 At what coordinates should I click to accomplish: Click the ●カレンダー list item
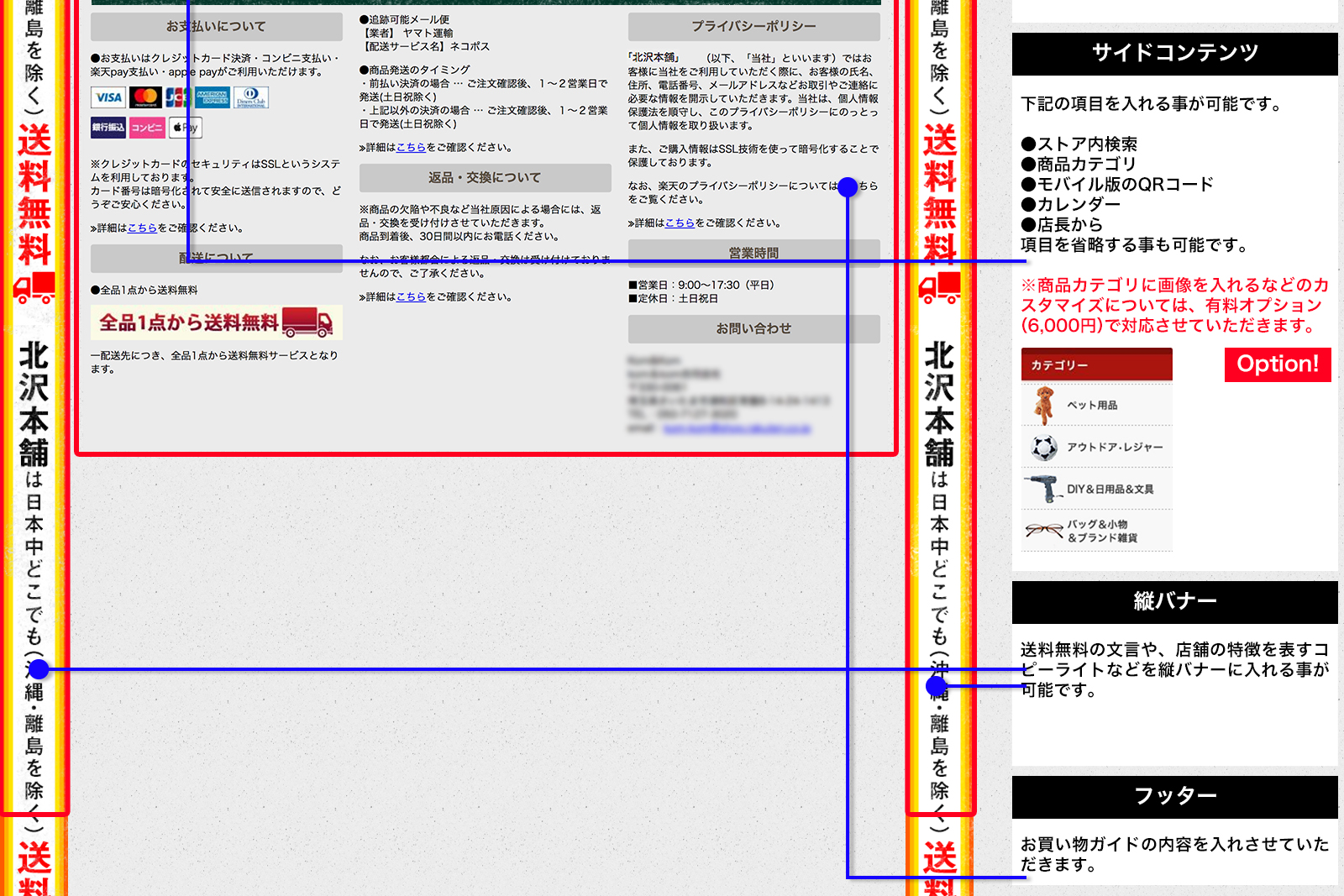(1071, 205)
